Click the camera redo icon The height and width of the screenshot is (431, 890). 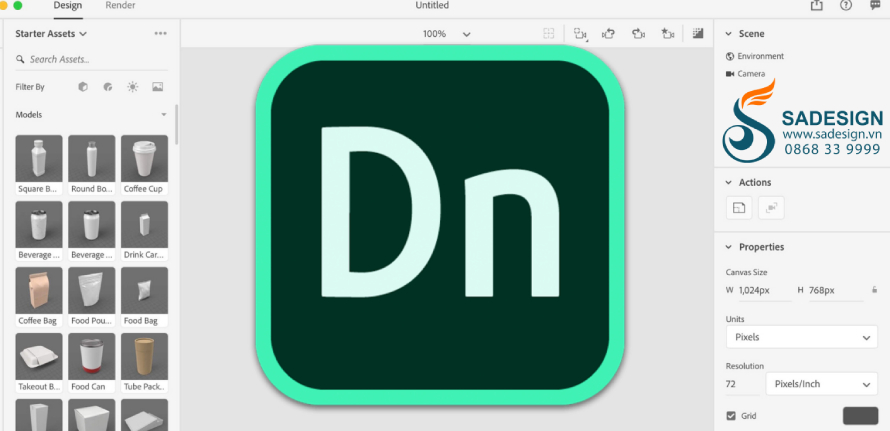[639, 34]
